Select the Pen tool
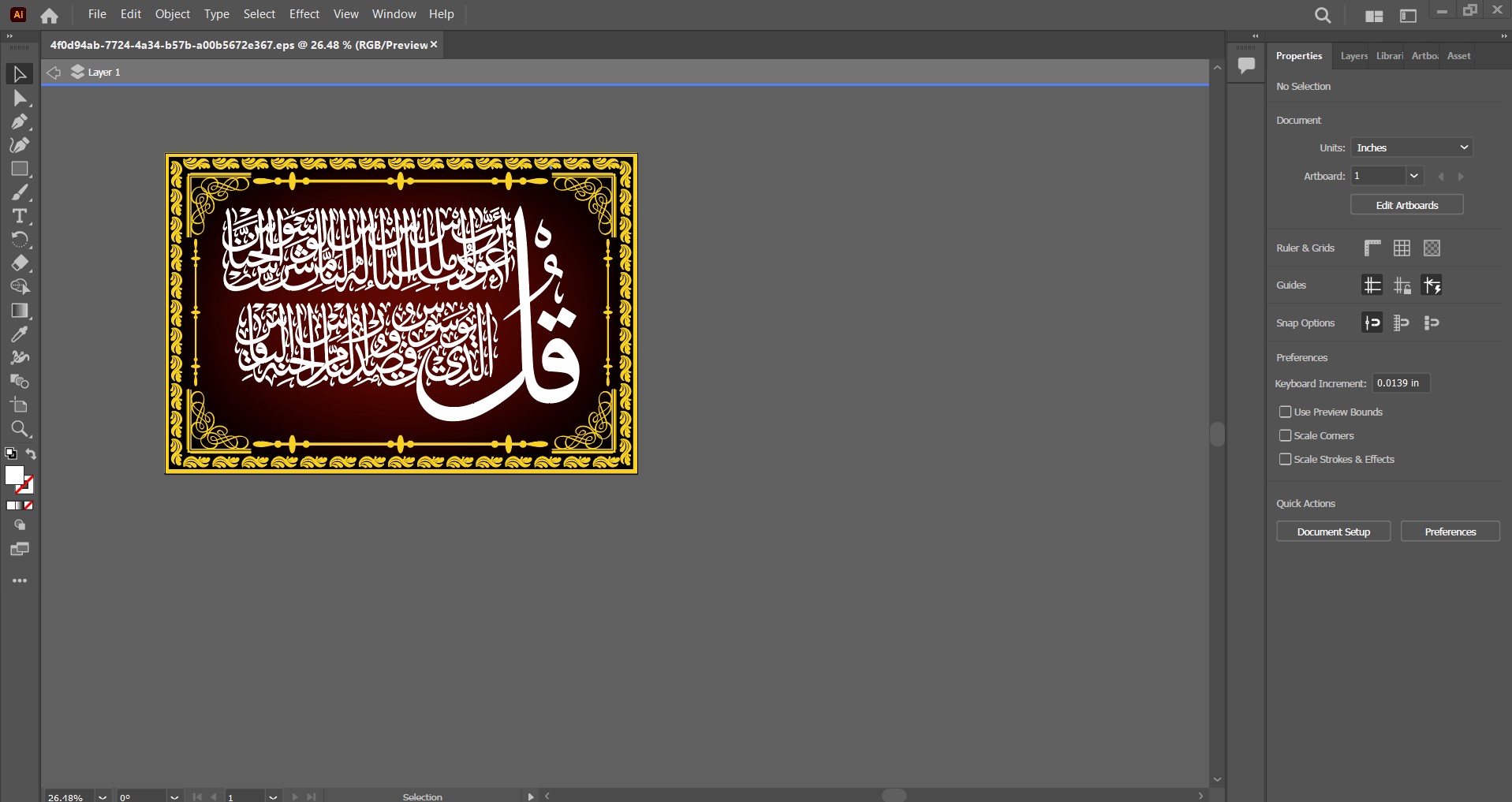This screenshot has width=1512, height=802. [x=20, y=121]
